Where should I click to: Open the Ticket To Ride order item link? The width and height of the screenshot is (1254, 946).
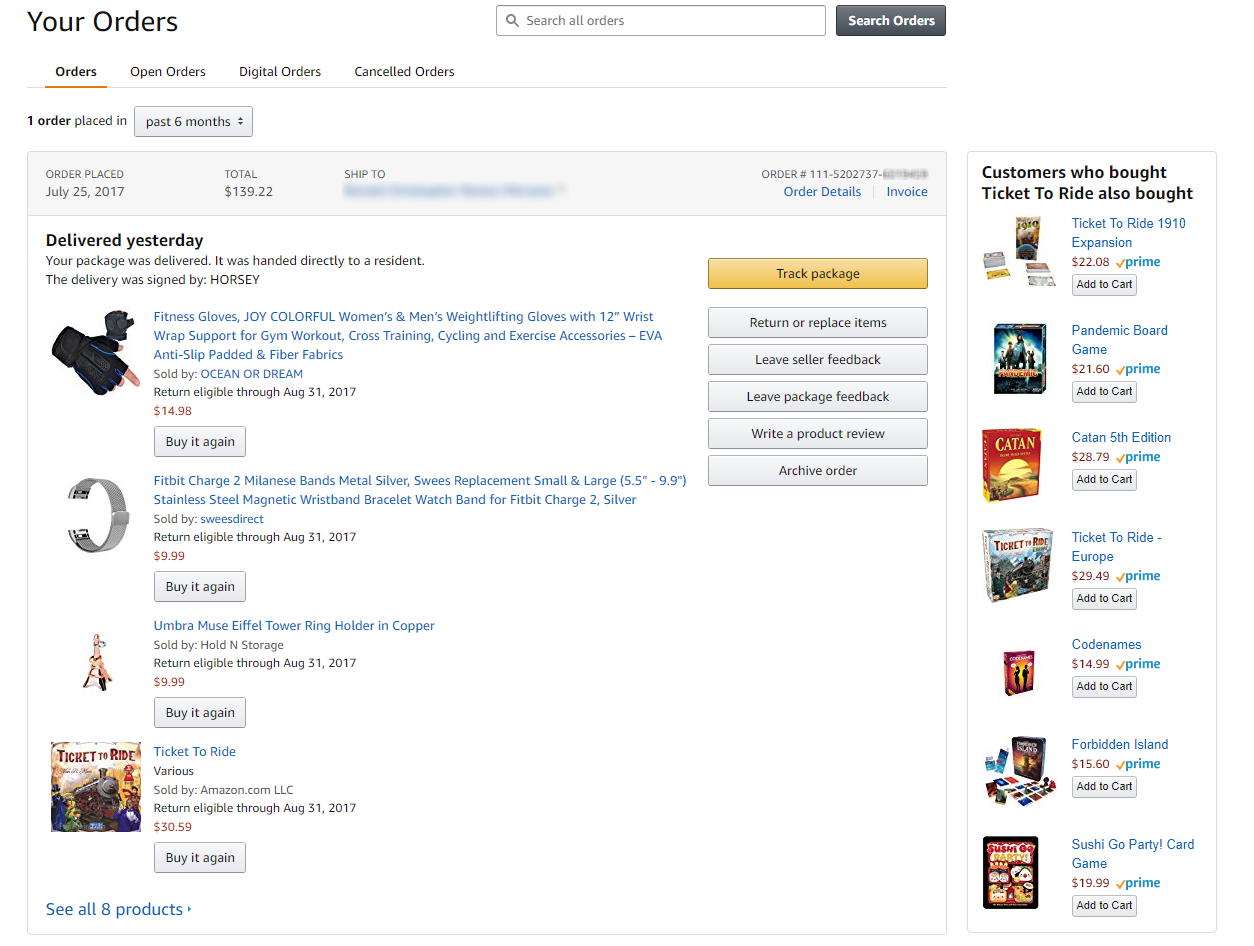coord(195,752)
